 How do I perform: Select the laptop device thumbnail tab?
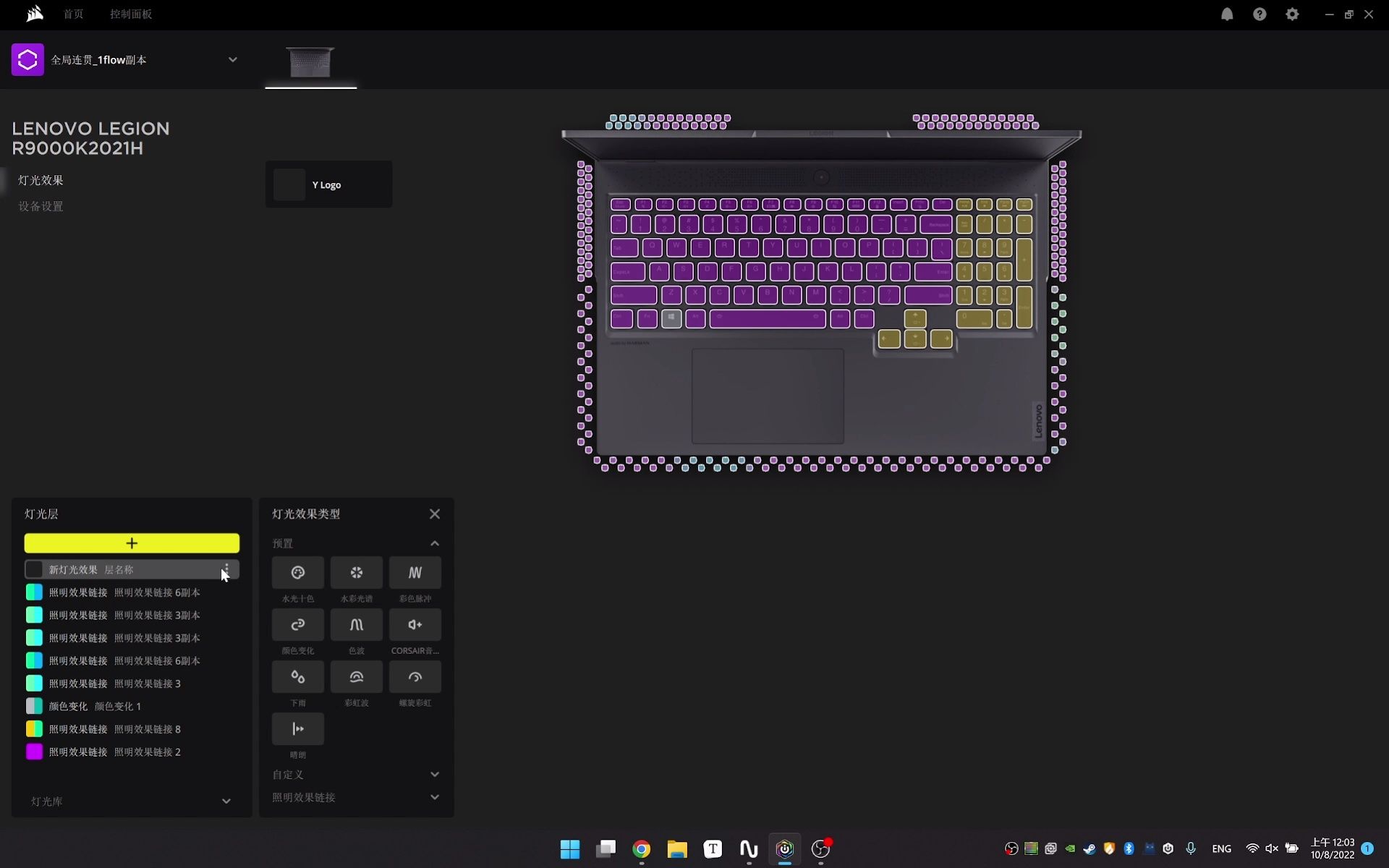[310, 62]
